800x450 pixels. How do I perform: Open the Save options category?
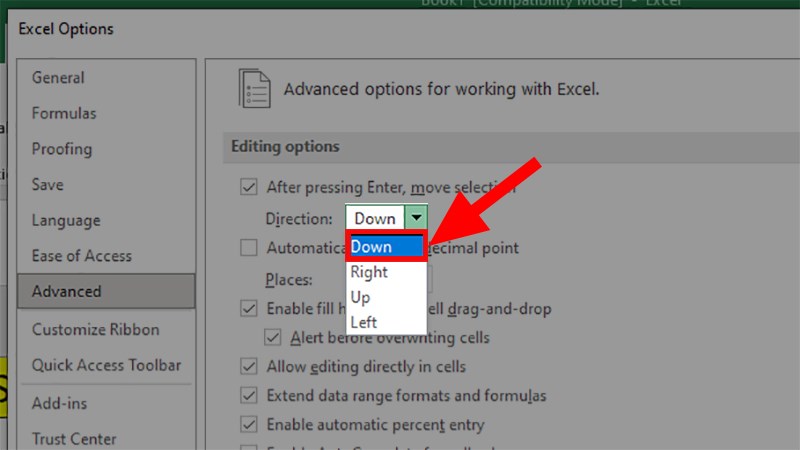click(47, 185)
